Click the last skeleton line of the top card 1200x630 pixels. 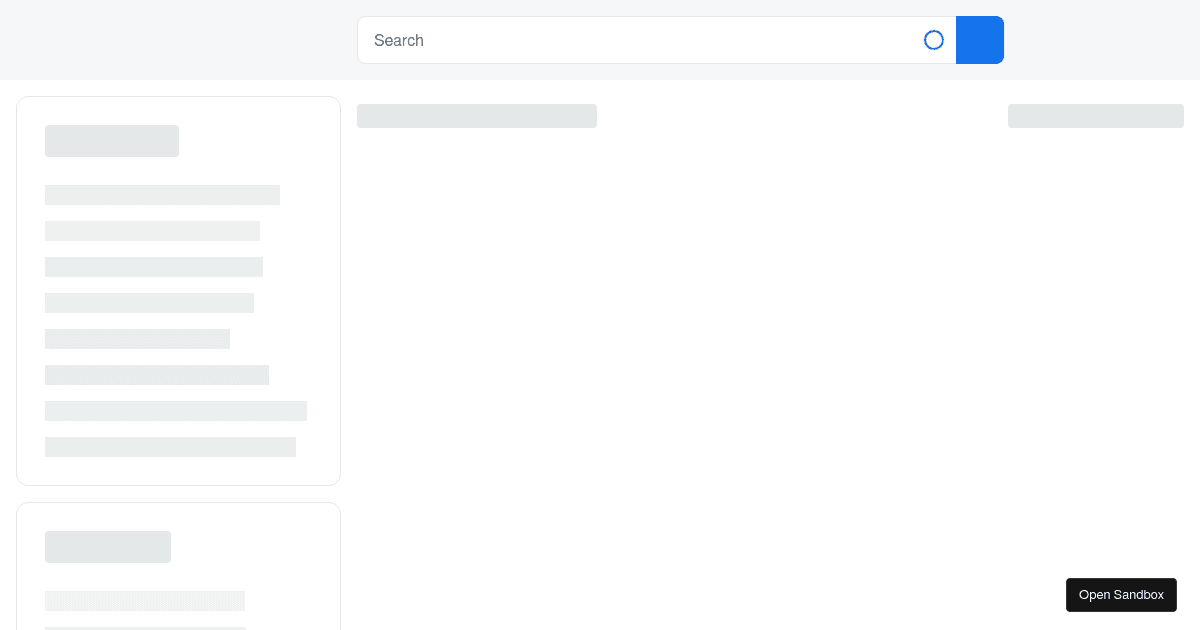tap(170, 447)
